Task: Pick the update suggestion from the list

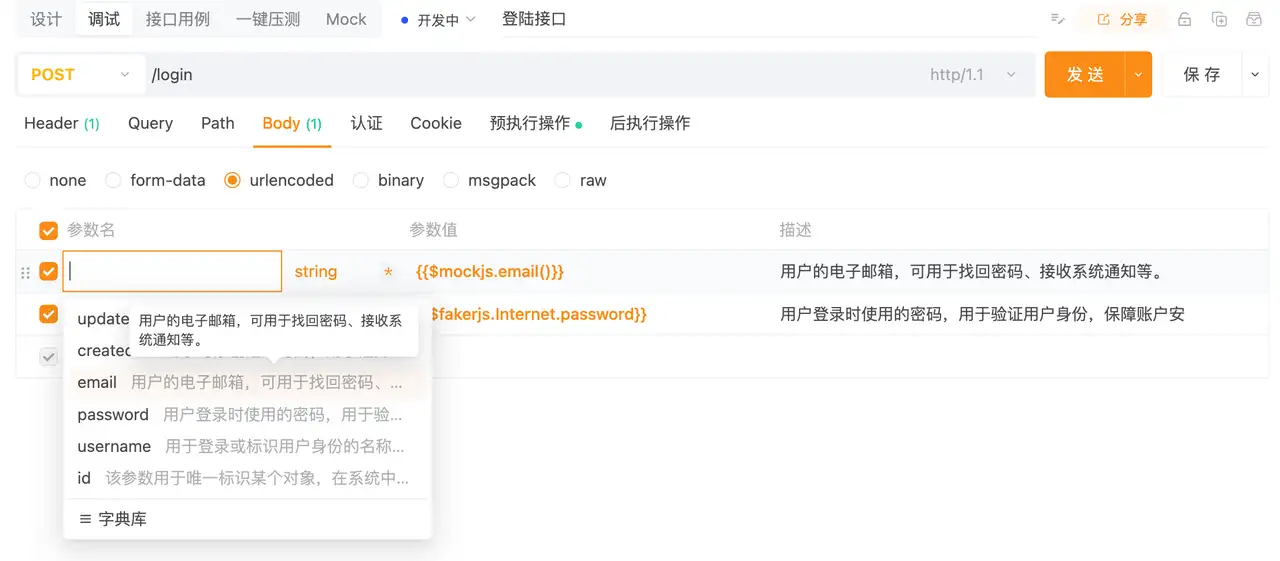Action: (x=103, y=319)
